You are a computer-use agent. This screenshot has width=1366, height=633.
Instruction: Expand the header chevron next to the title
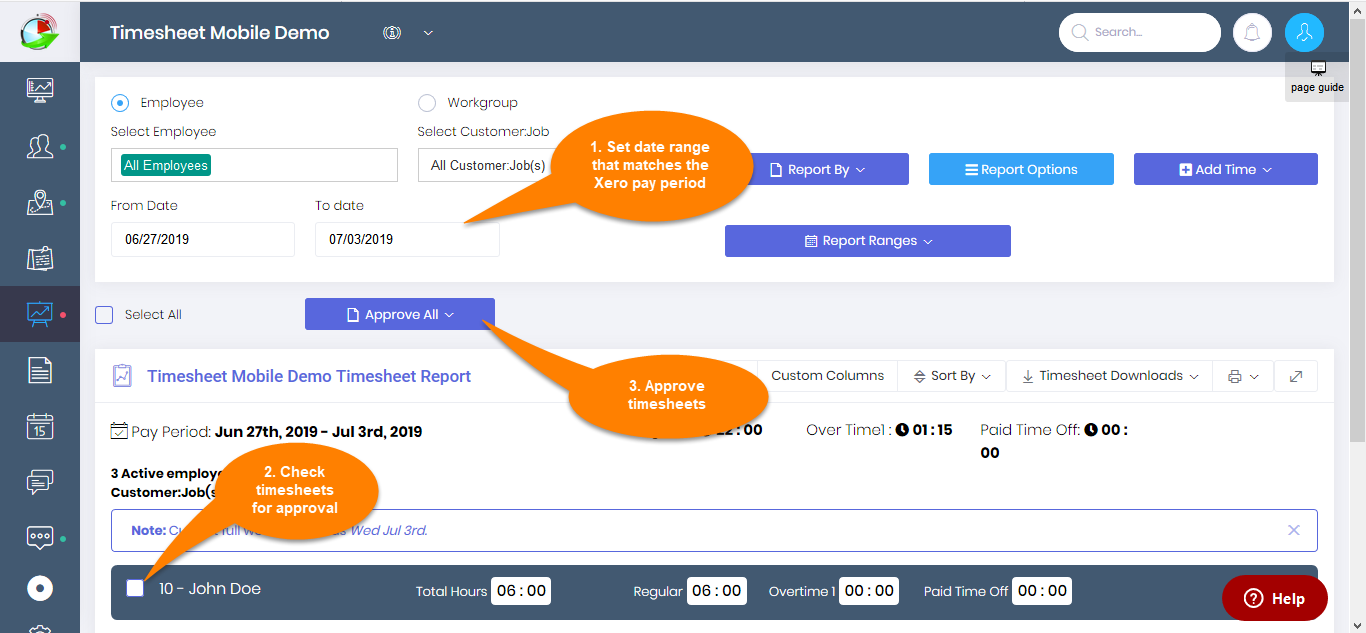[x=428, y=32]
